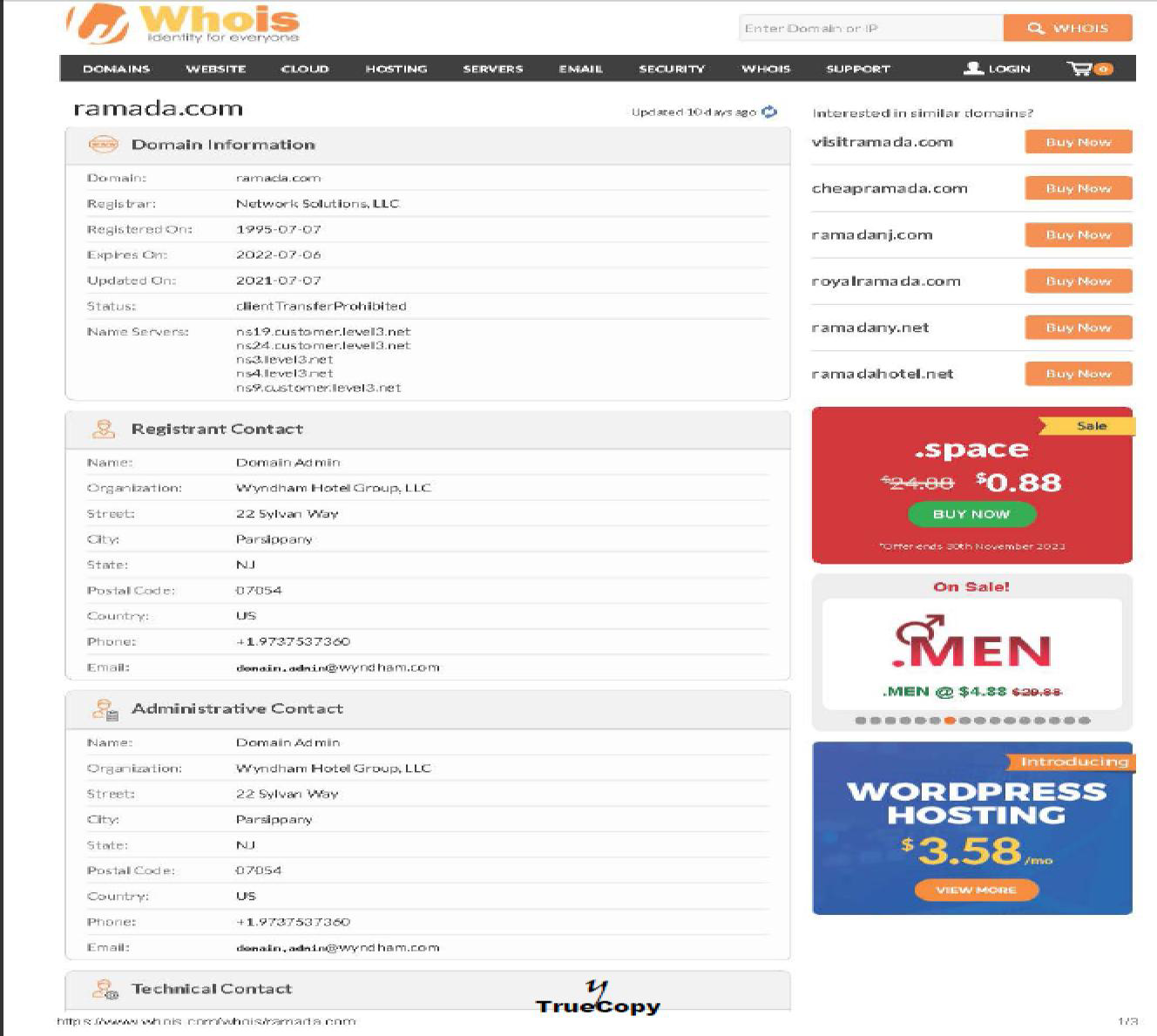1157x1036 pixels.
Task: Open the DOMAINS menu
Action: click(x=116, y=69)
